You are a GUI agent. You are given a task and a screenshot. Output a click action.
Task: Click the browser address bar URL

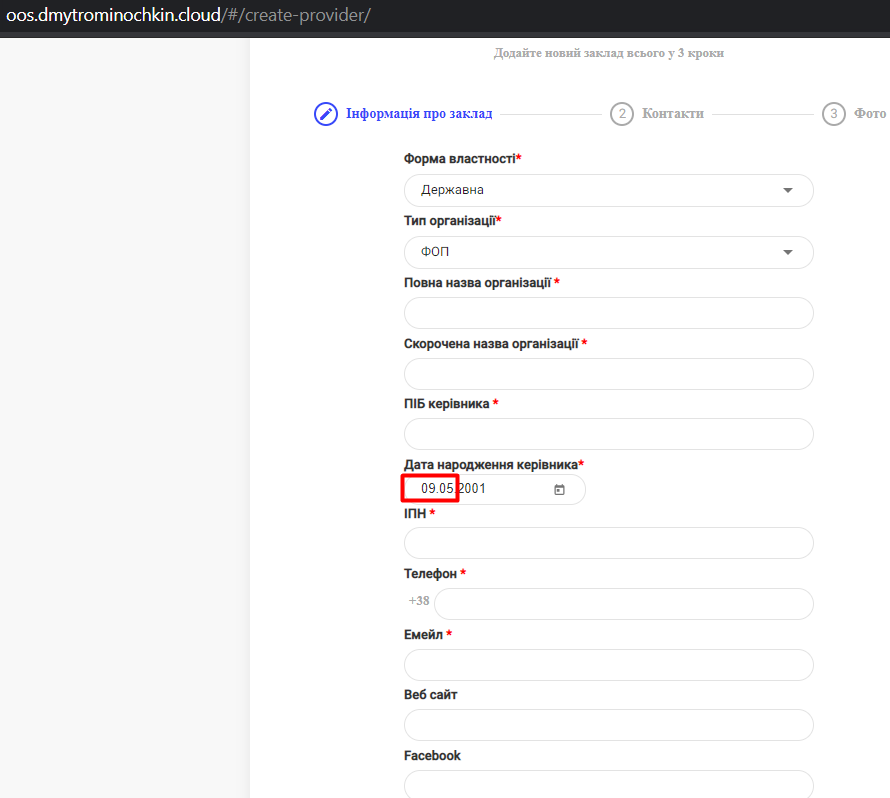(188, 15)
